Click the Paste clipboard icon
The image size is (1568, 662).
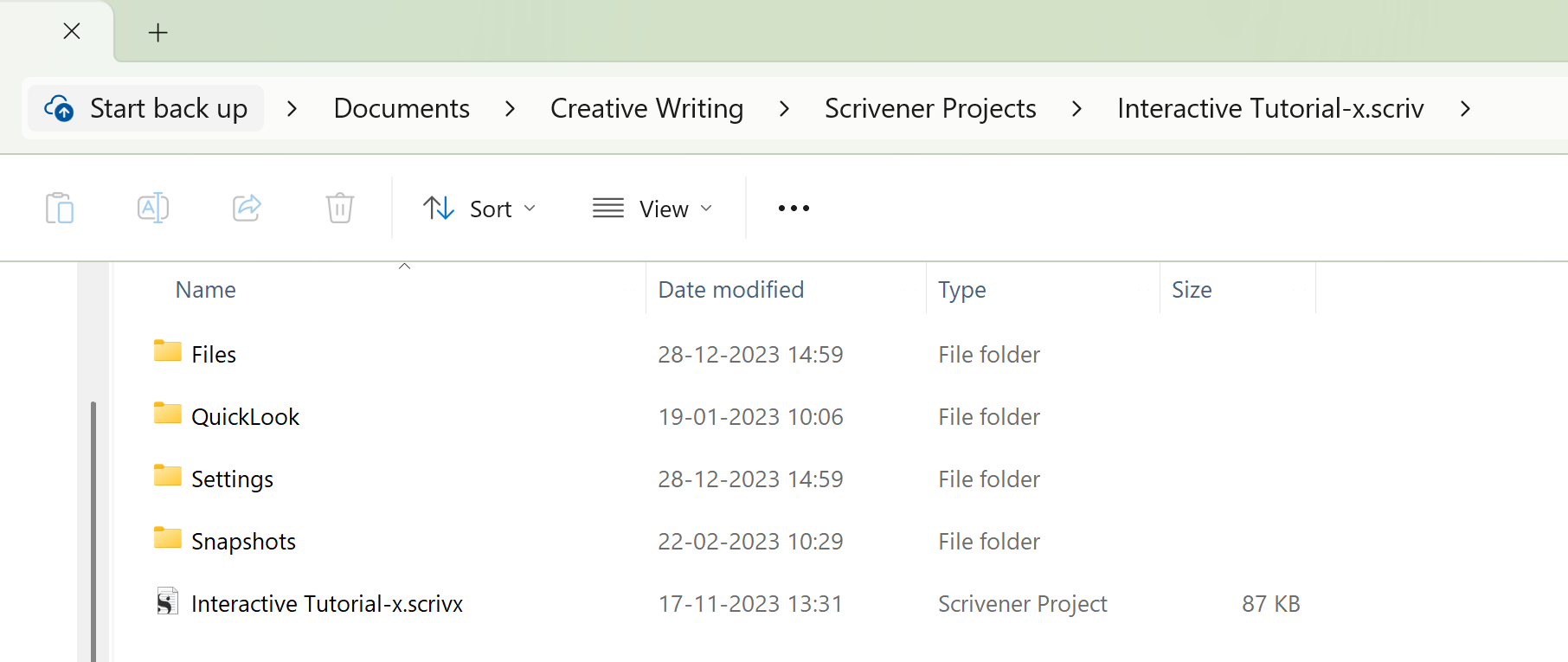(60, 209)
